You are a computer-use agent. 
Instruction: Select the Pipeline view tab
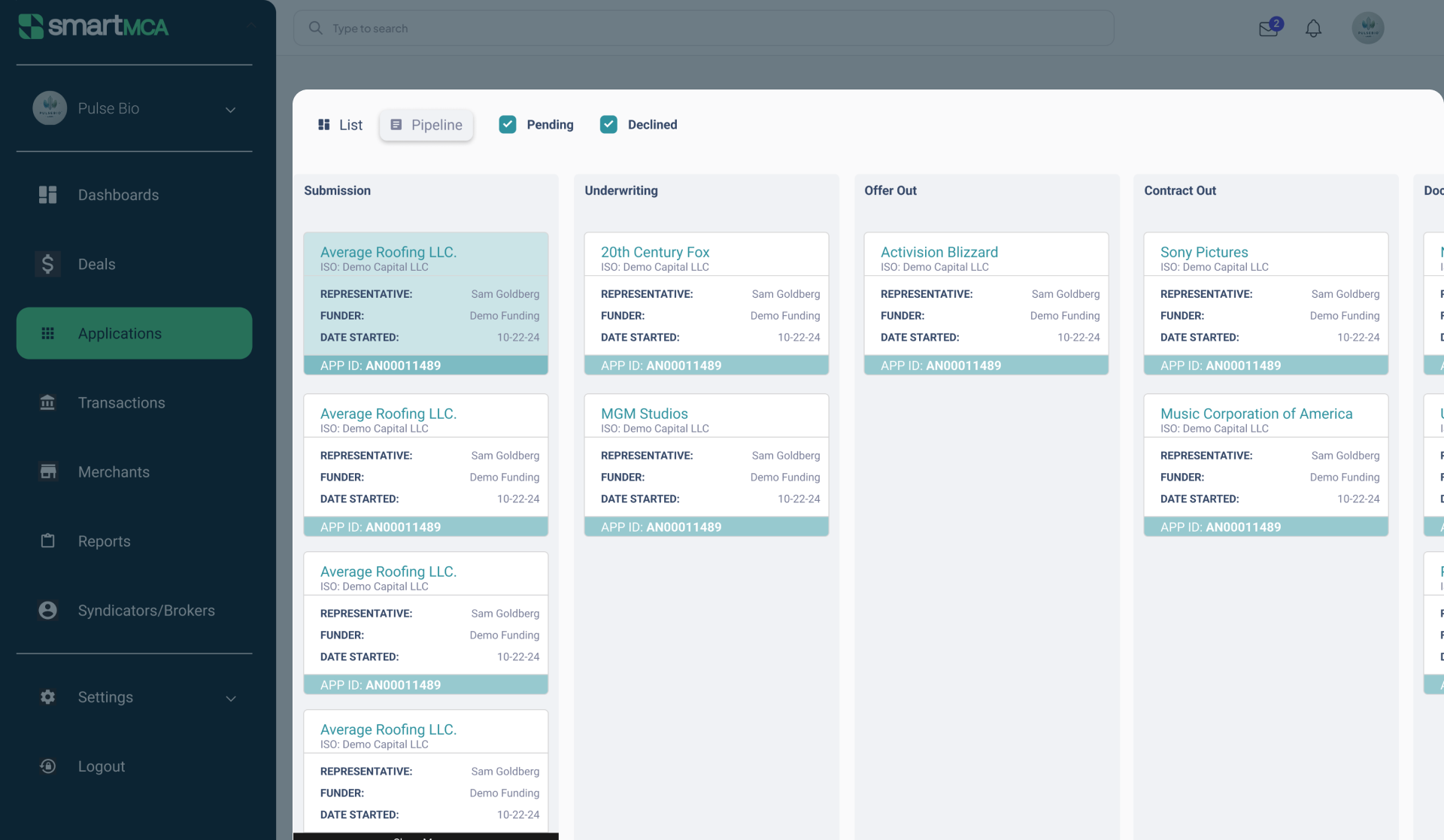(426, 125)
